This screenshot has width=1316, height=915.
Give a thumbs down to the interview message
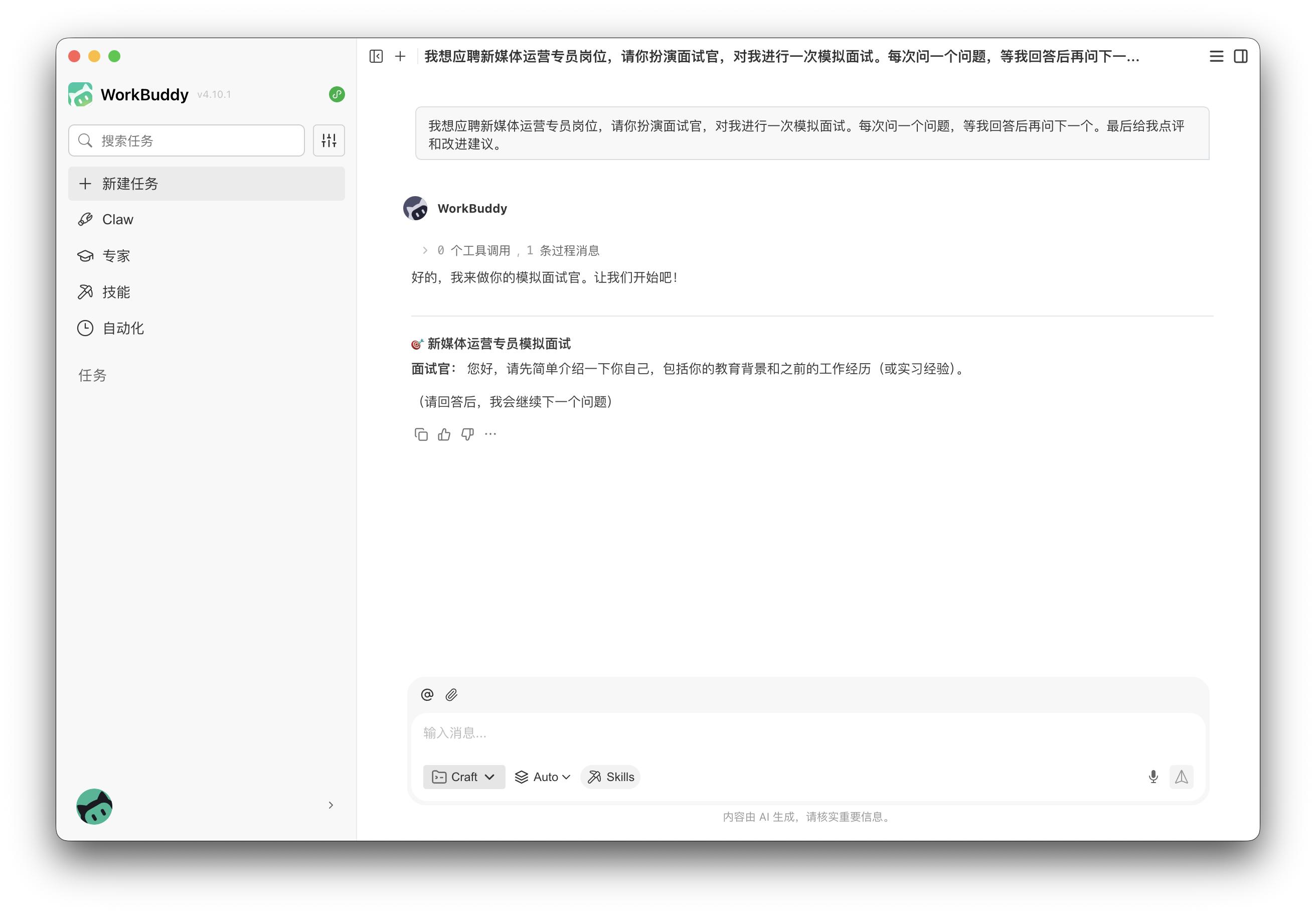tap(467, 434)
